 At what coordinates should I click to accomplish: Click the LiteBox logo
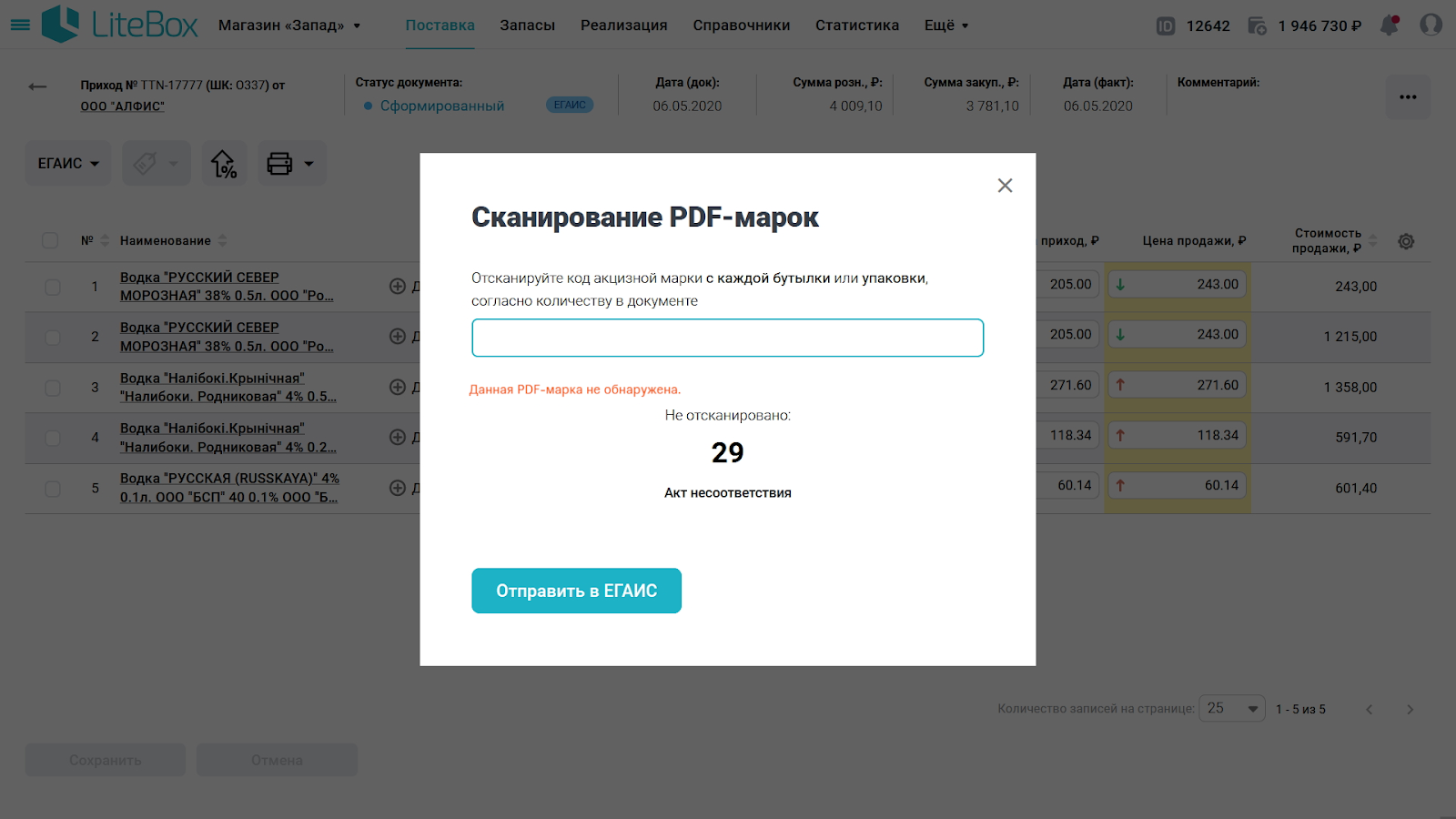(120, 25)
